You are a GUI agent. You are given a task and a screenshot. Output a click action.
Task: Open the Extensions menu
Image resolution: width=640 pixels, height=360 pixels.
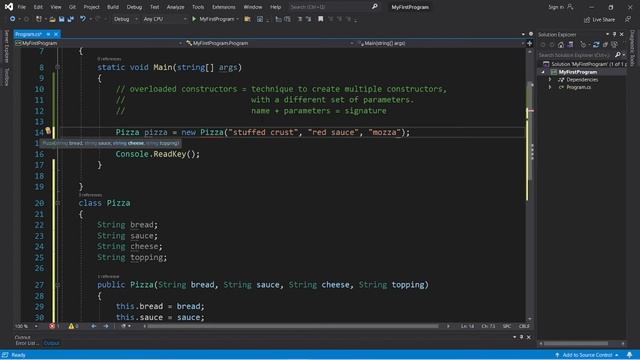(223, 7)
